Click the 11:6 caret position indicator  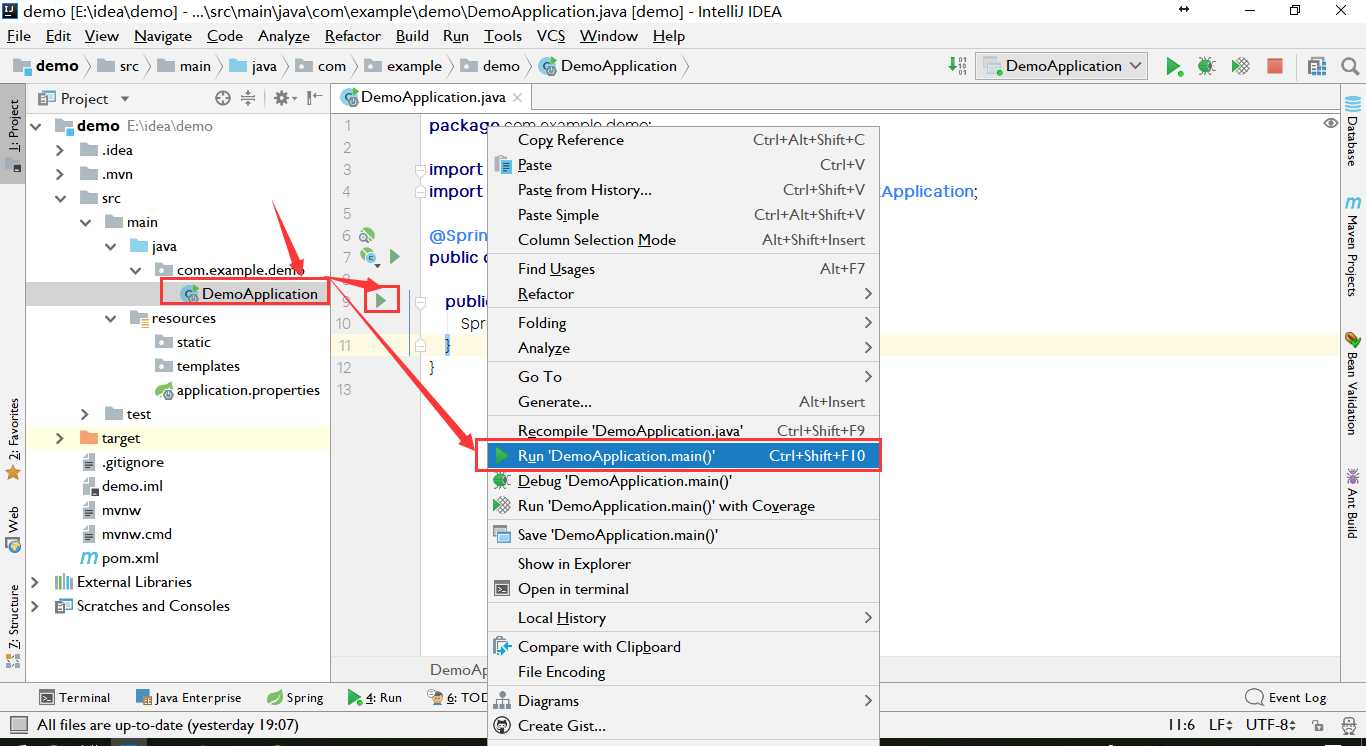(x=1181, y=725)
